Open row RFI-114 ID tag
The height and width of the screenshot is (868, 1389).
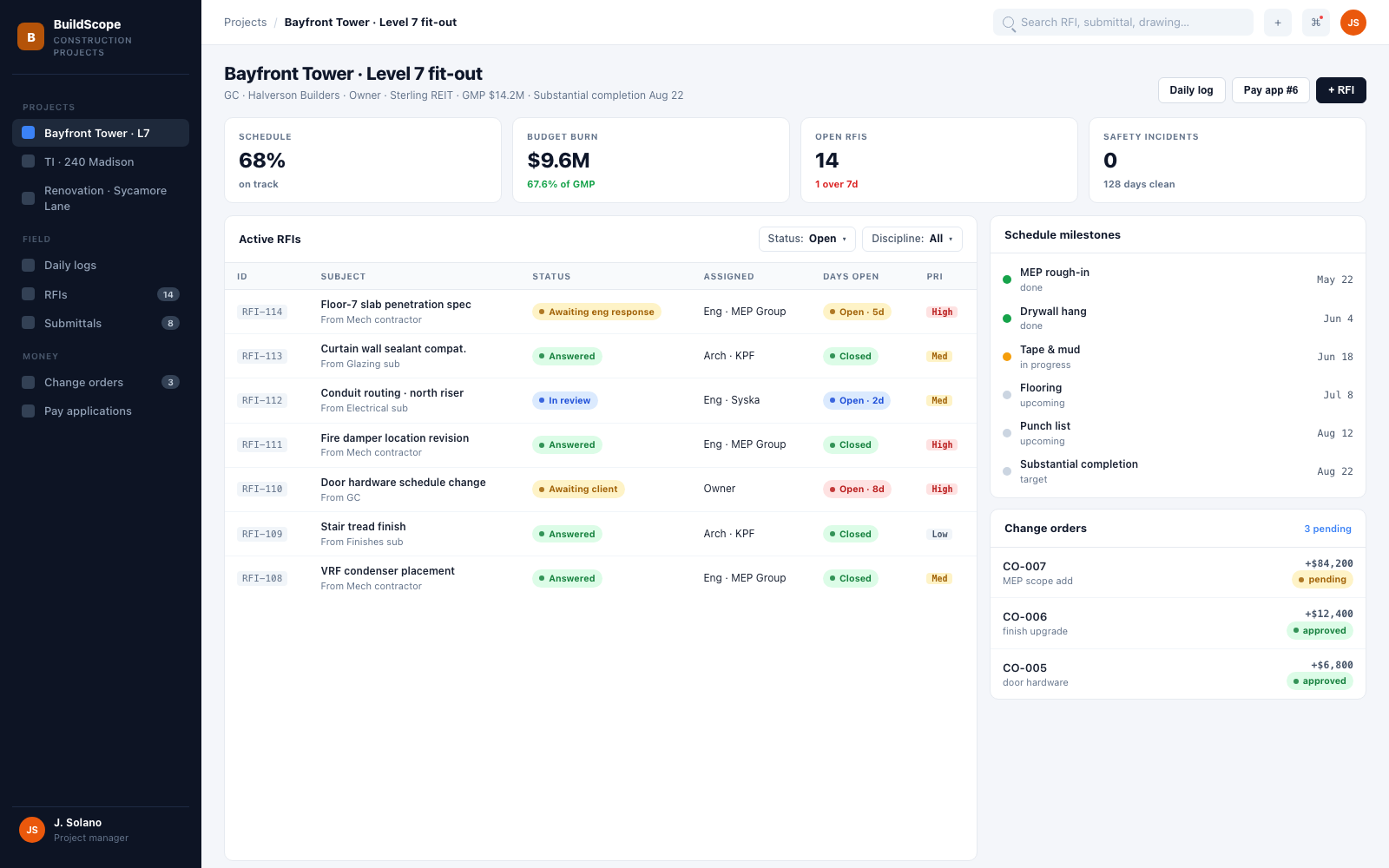262,312
